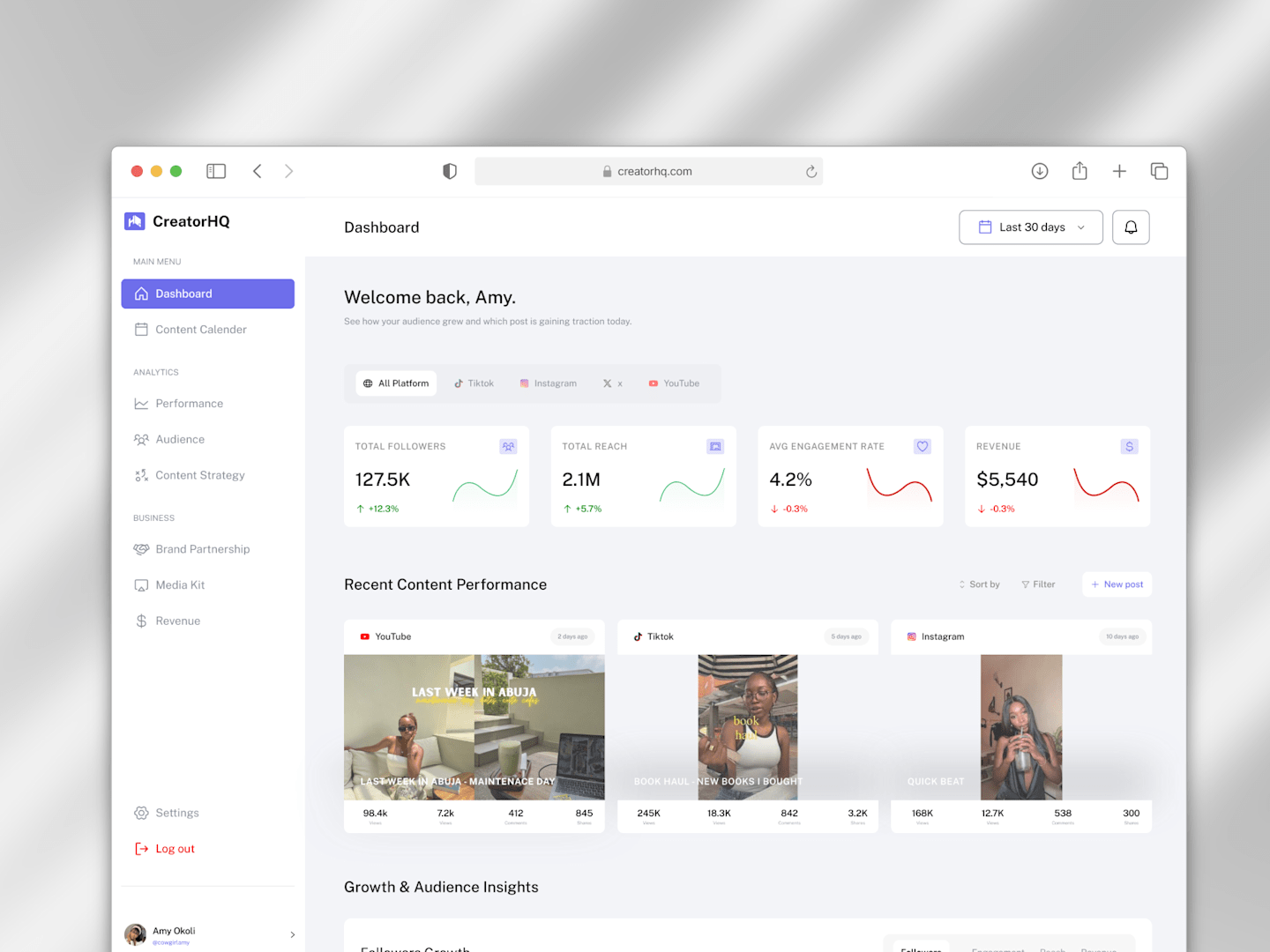Open the Book Haul Tiktok thumbnail
The height and width of the screenshot is (952, 1270).
pos(748,727)
